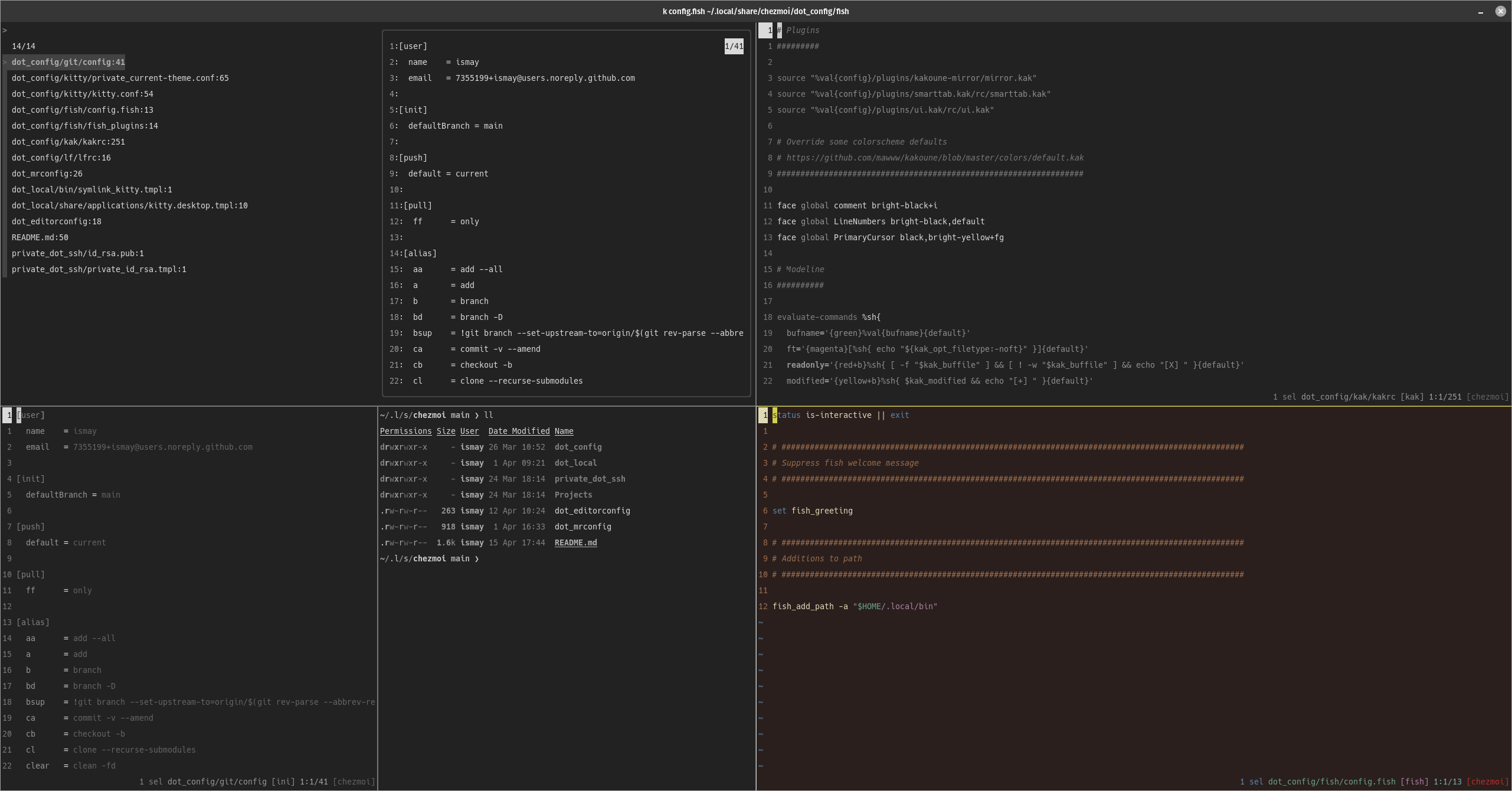Click dot_config directory name in ll listing
Screen dimensions: 1512x791
578,447
